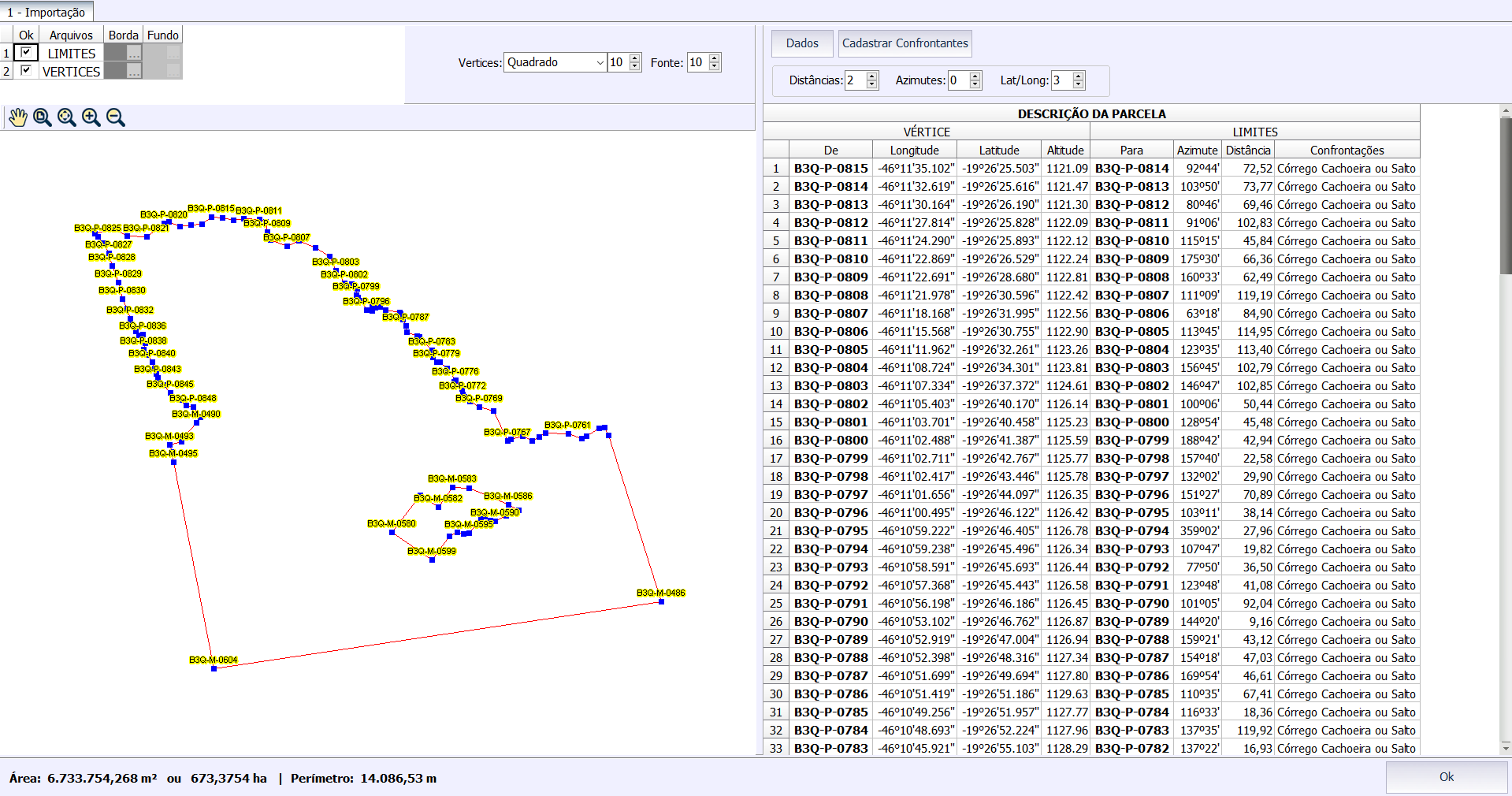Select the Pan hand tool
This screenshot has height=796, width=1512.
(17, 117)
